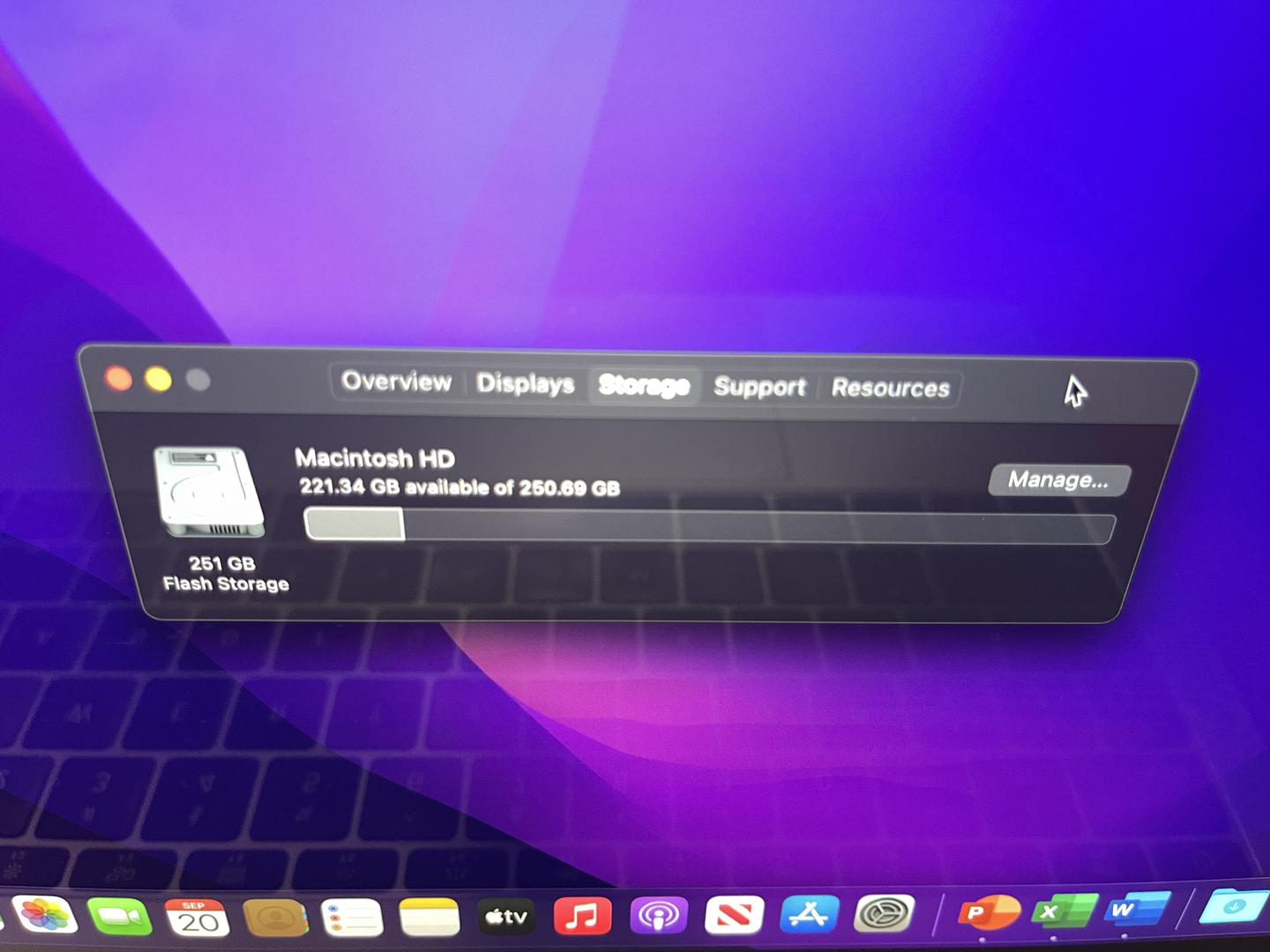
Task: Launch Apple TV from the Dock
Action: (x=506, y=917)
